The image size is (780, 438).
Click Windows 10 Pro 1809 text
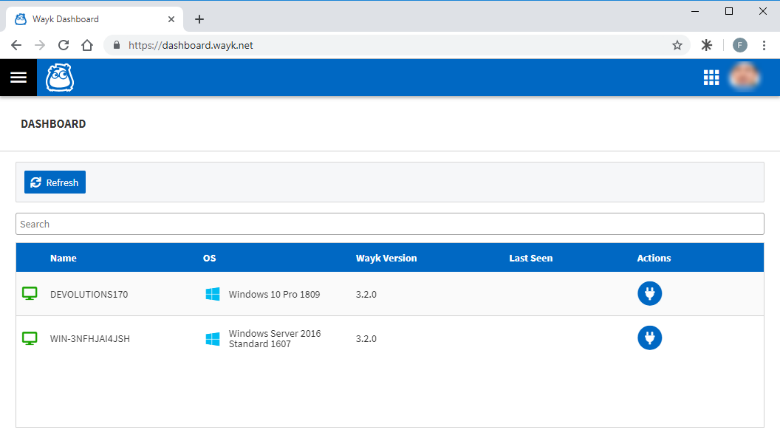click(274, 294)
